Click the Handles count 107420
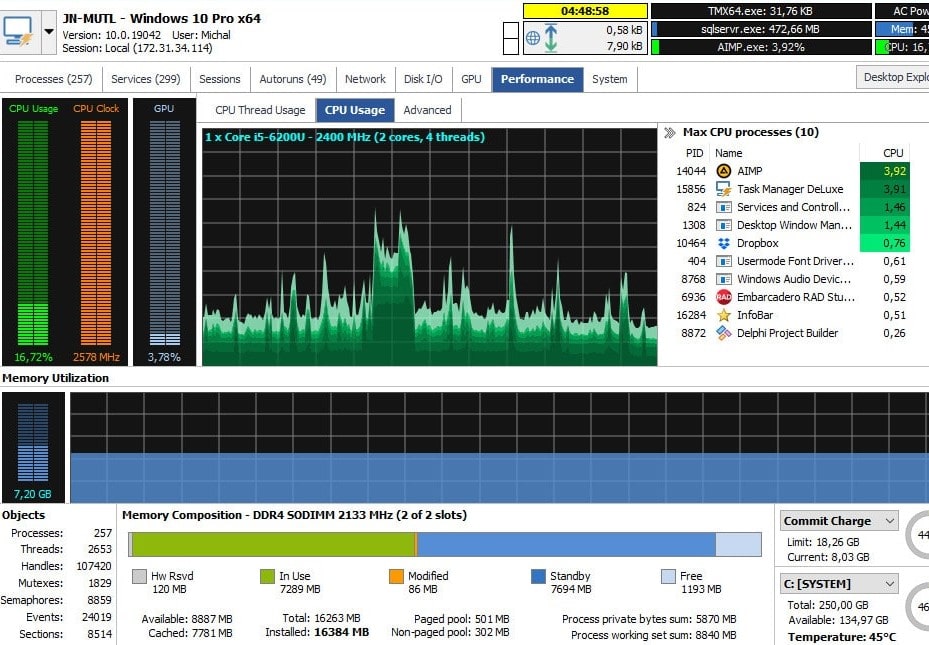Image resolution: width=929 pixels, height=645 pixels. point(94,566)
